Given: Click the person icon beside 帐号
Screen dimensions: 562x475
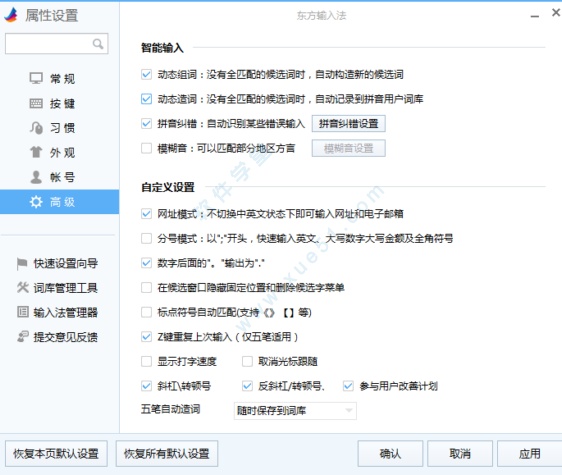Looking at the screenshot, I should 36,177.
